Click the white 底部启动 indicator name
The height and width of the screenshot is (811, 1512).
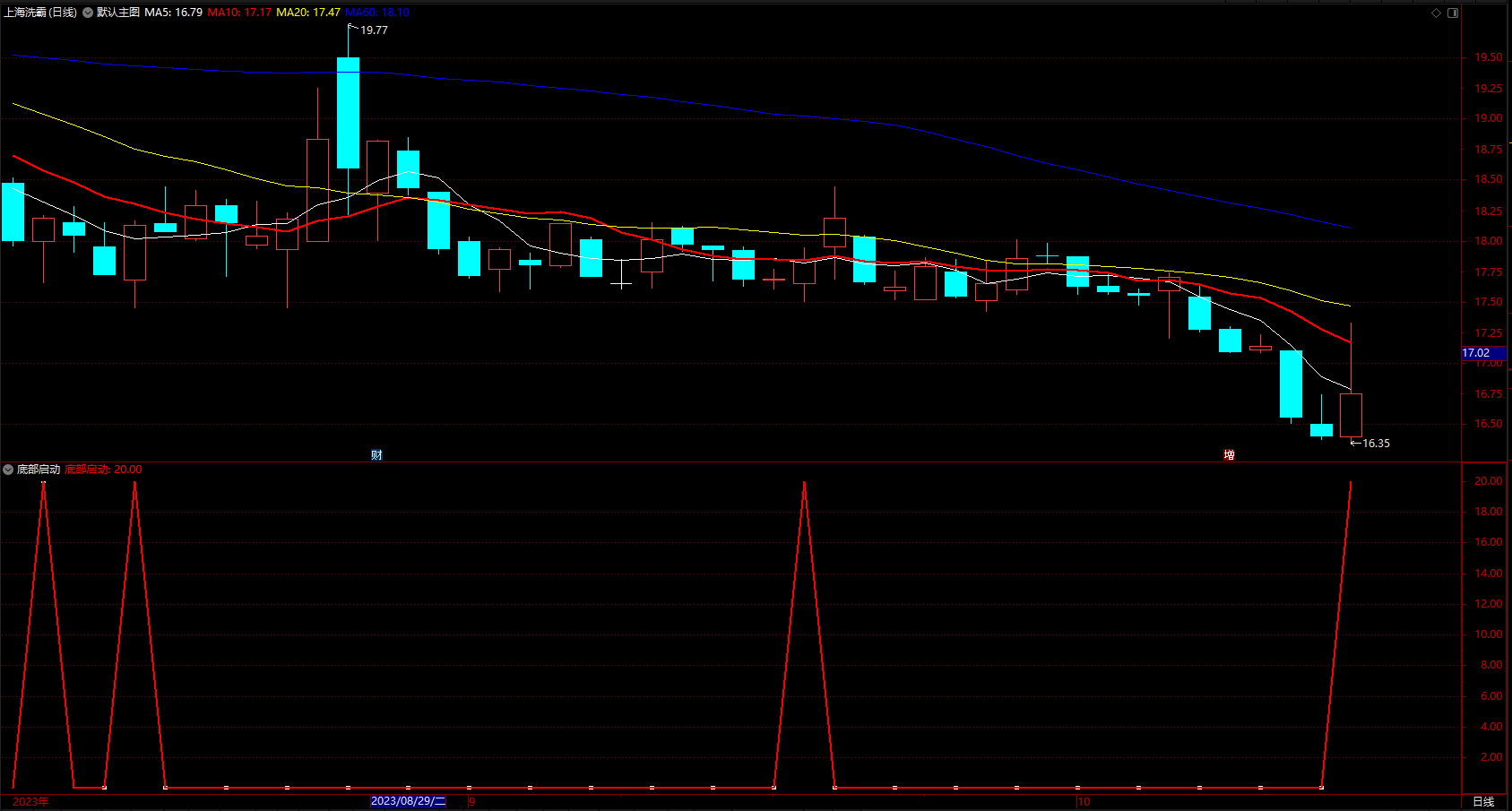coord(39,470)
